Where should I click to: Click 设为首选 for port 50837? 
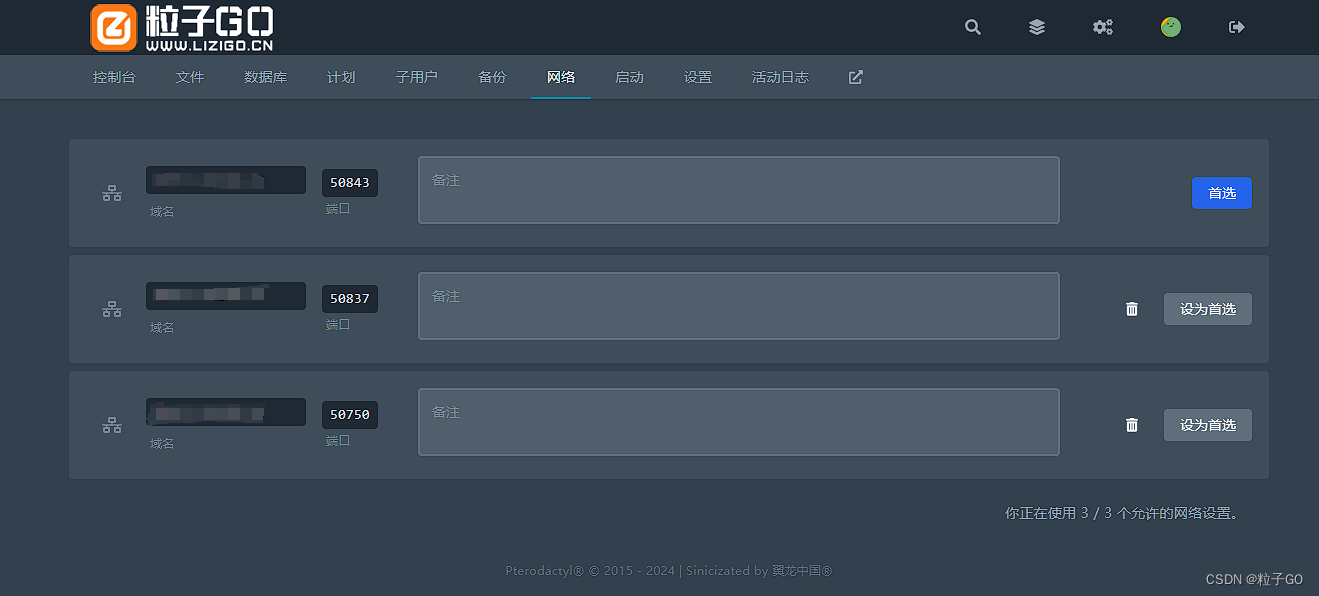(x=1208, y=309)
